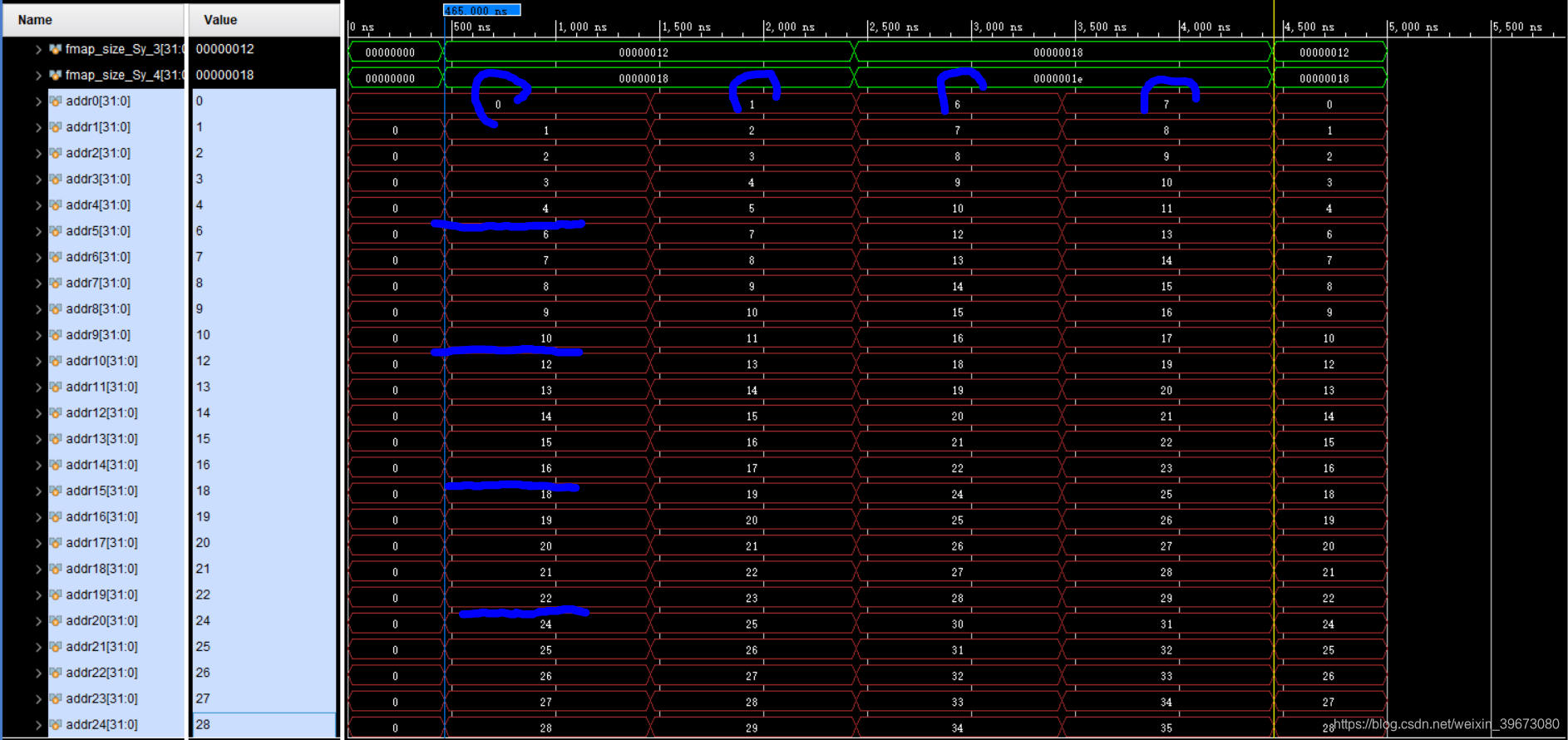Click the addr22[31:0] signal icon

tap(56, 673)
